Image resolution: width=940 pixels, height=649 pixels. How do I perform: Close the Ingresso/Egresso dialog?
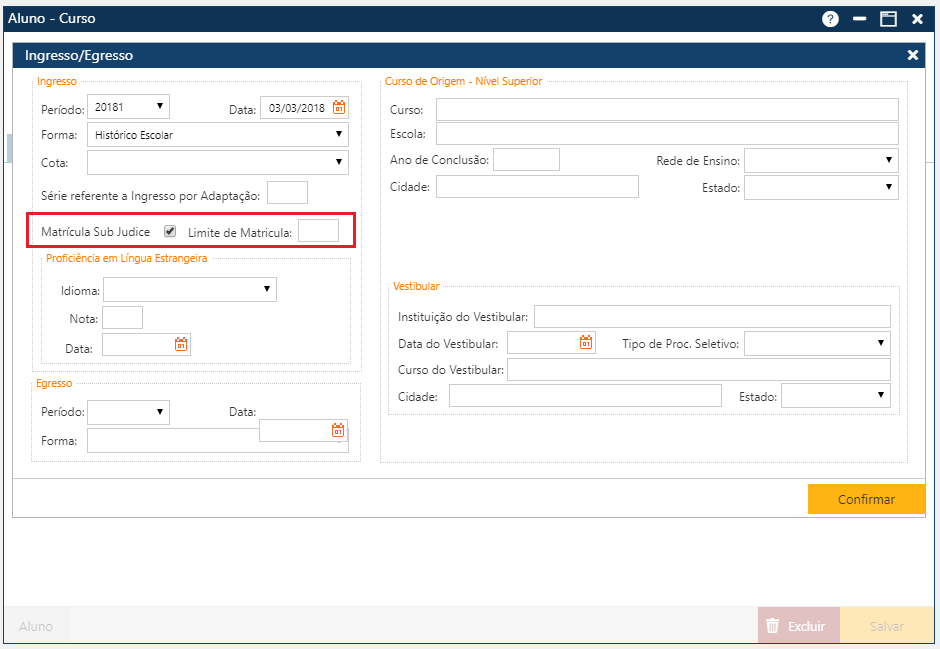[912, 56]
